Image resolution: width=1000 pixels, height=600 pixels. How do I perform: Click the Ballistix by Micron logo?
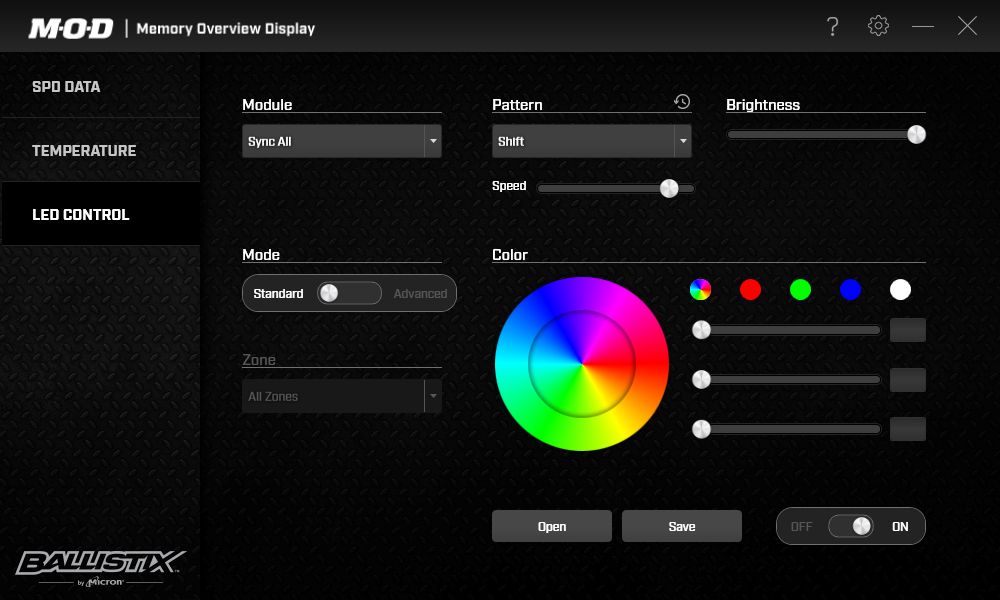pyautogui.click(x=100, y=567)
